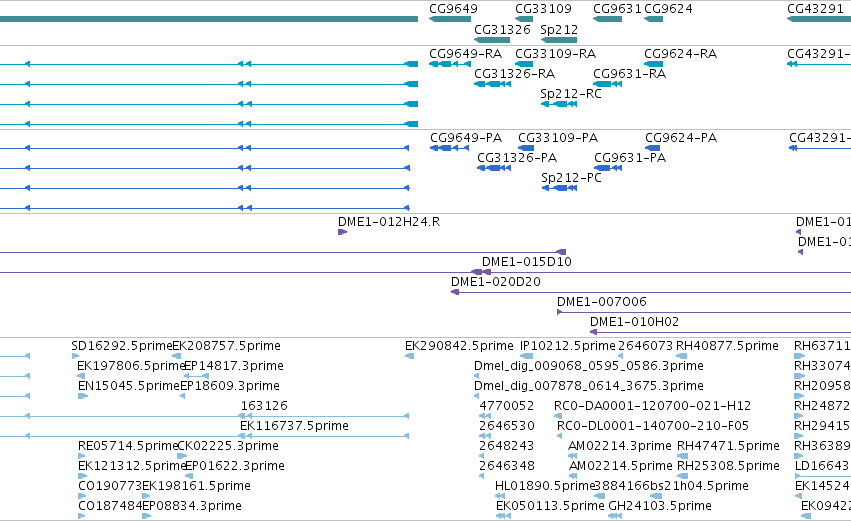This screenshot has height=521, width=851.
Task: Click the 4770052 EST label
Action: pos(506,406)
